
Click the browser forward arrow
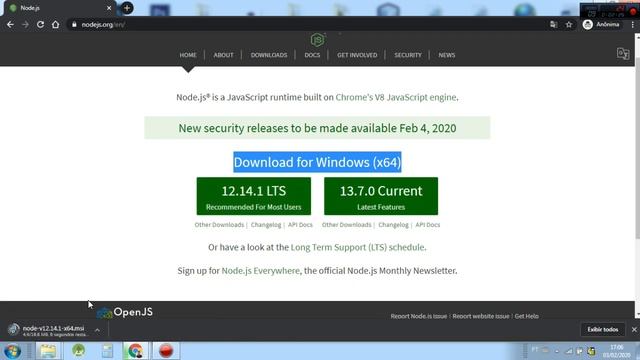click(25, 24)
